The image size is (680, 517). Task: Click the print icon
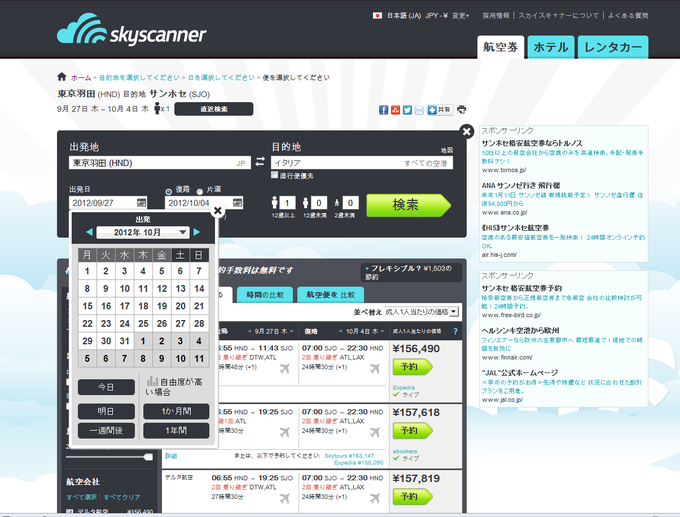tap(462, 109)
